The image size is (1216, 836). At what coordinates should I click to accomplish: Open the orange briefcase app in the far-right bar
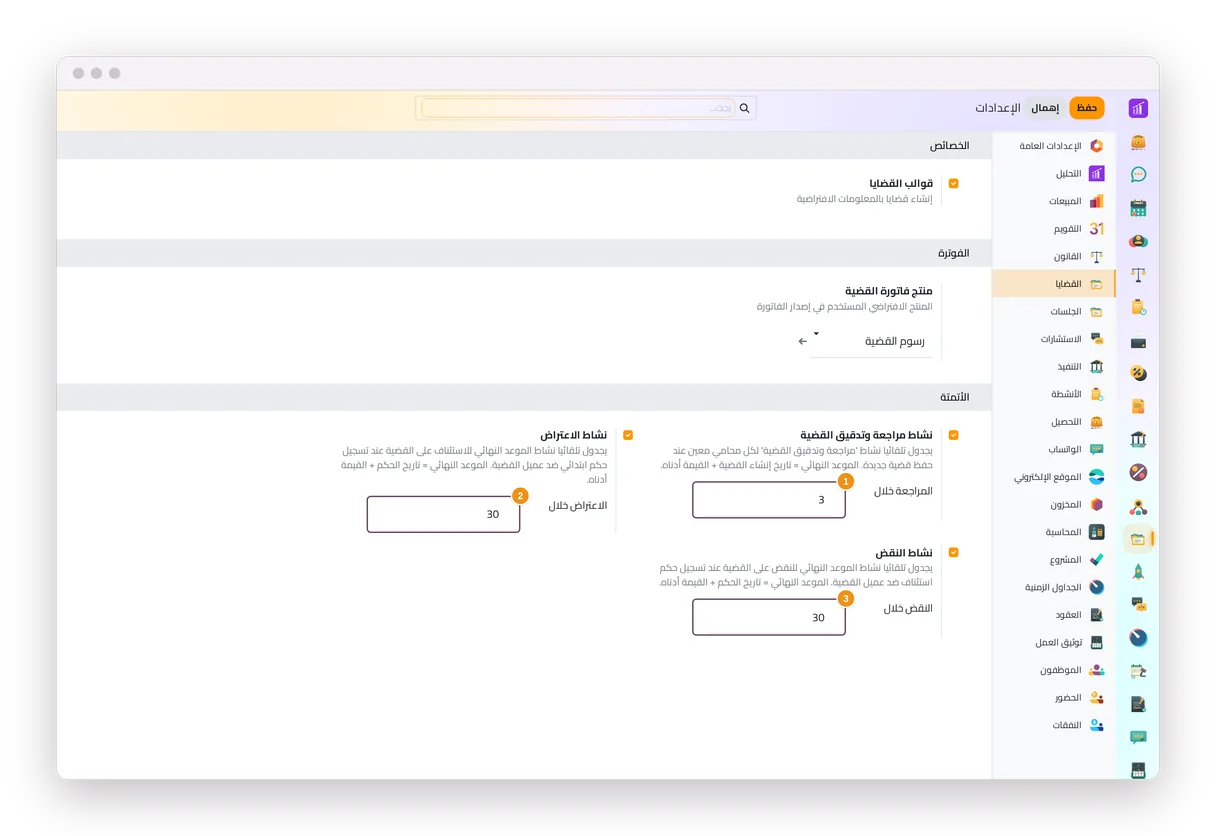tap(1138, 142)
